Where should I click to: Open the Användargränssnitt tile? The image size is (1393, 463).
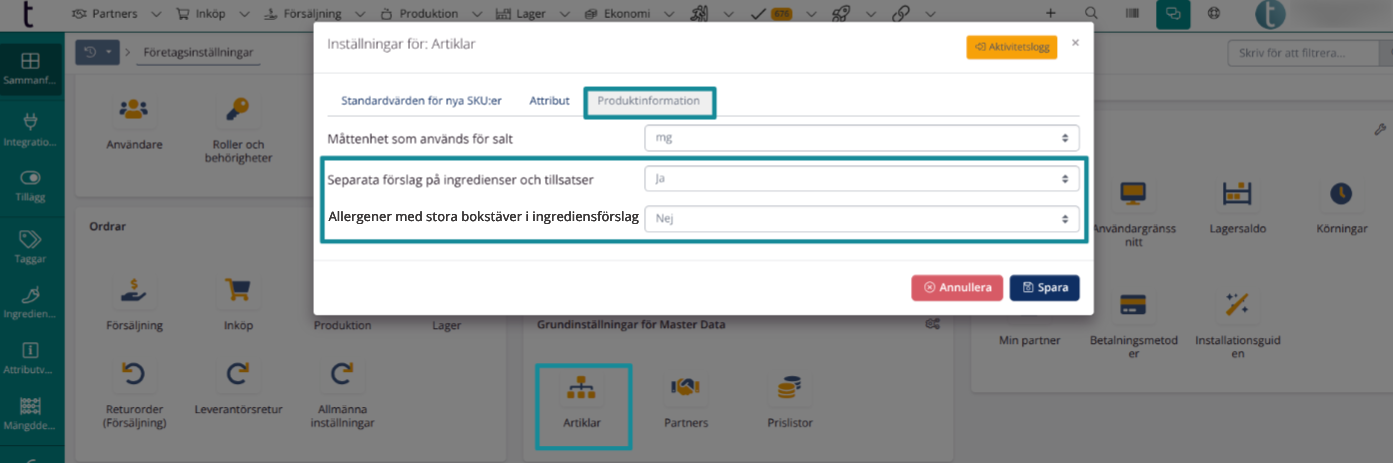(1134, 212)
